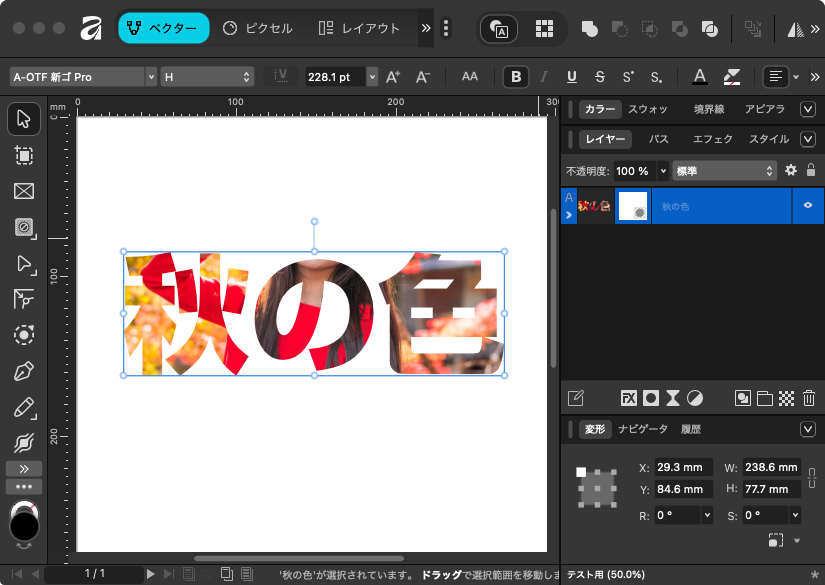Click the FX layer effects icon
The width and height of the screenshot is (825, 585).
[628, 398]
